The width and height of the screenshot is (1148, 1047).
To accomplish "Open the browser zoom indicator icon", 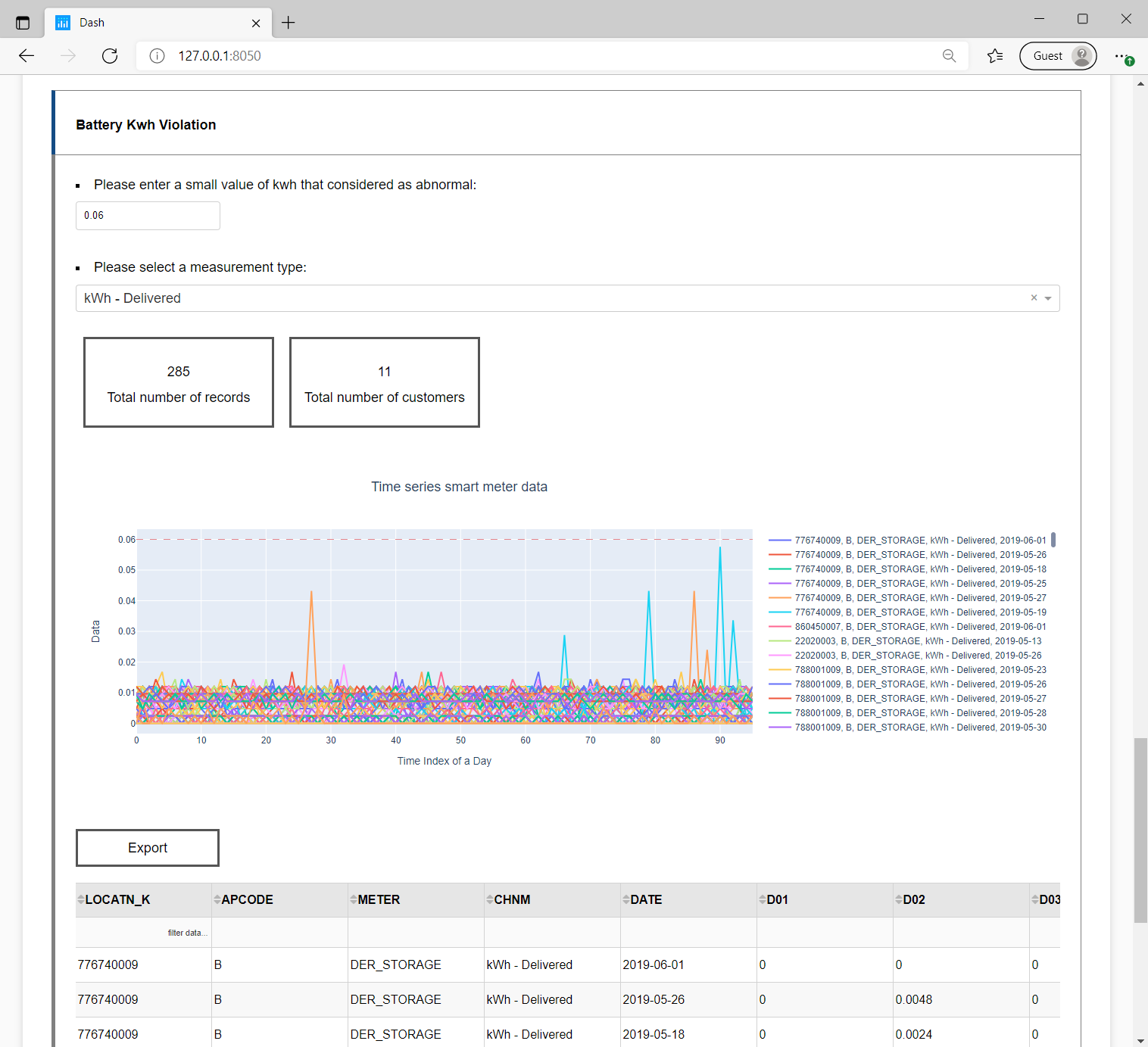I will 949,56.
